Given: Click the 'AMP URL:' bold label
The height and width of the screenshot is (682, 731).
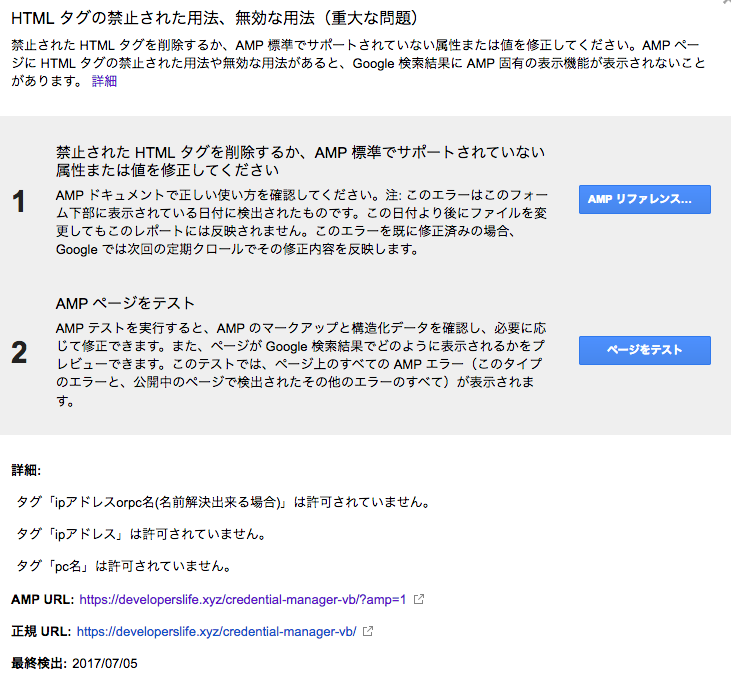Looking at the screenshot, I should [x=42, y=600].
